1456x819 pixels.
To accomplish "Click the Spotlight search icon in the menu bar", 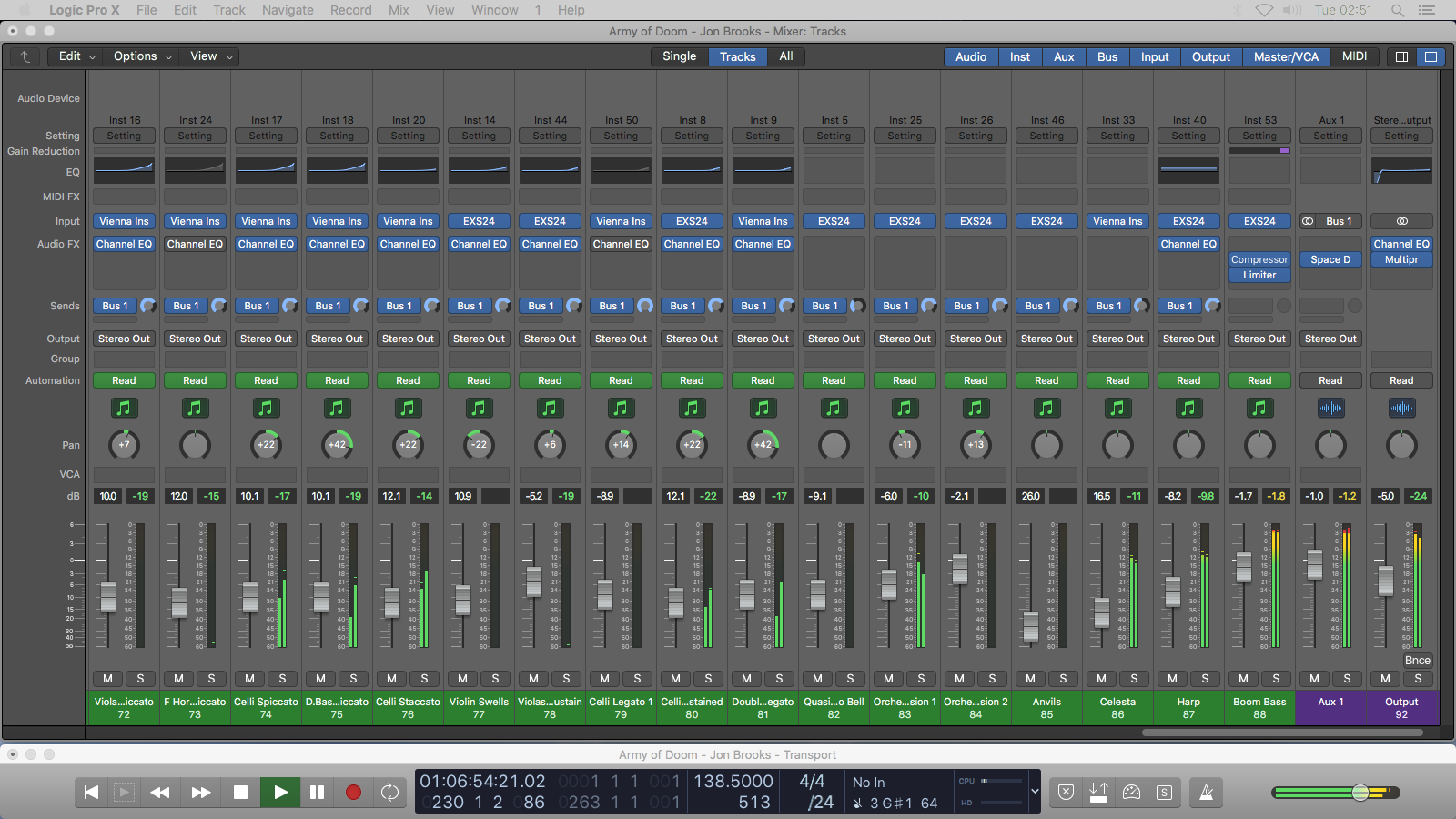I will click(x=1398, y=10).
